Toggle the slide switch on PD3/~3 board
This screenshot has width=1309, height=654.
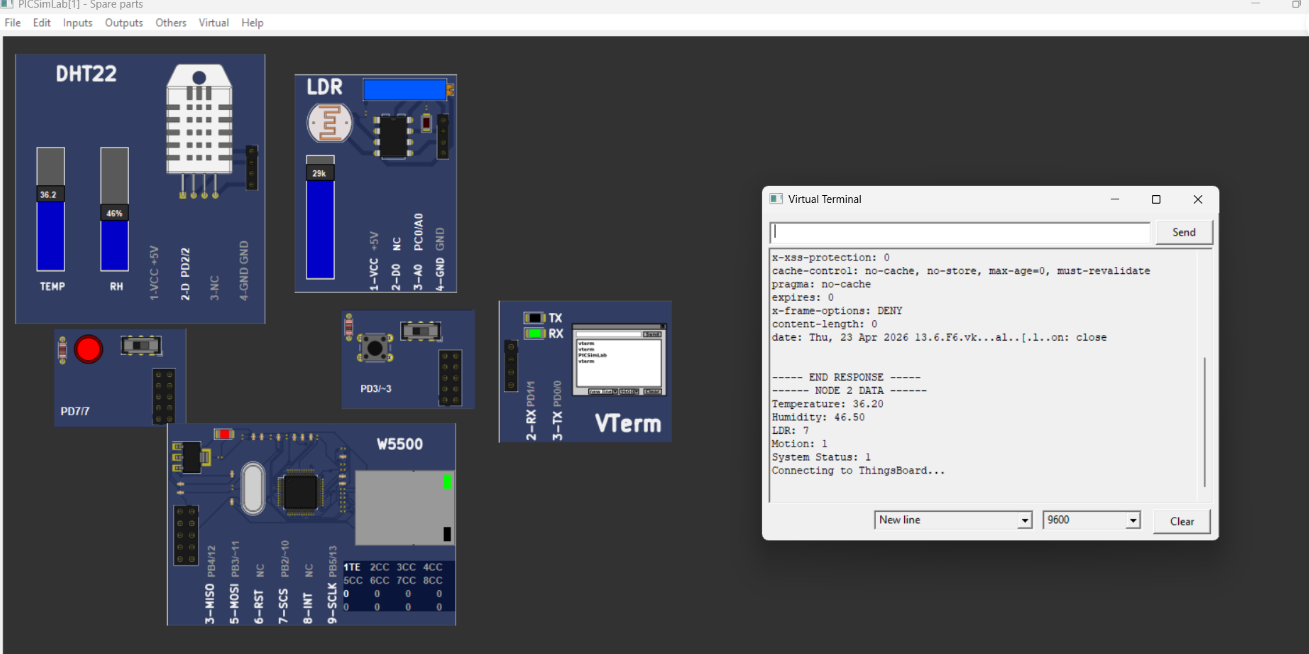(421, 330)
